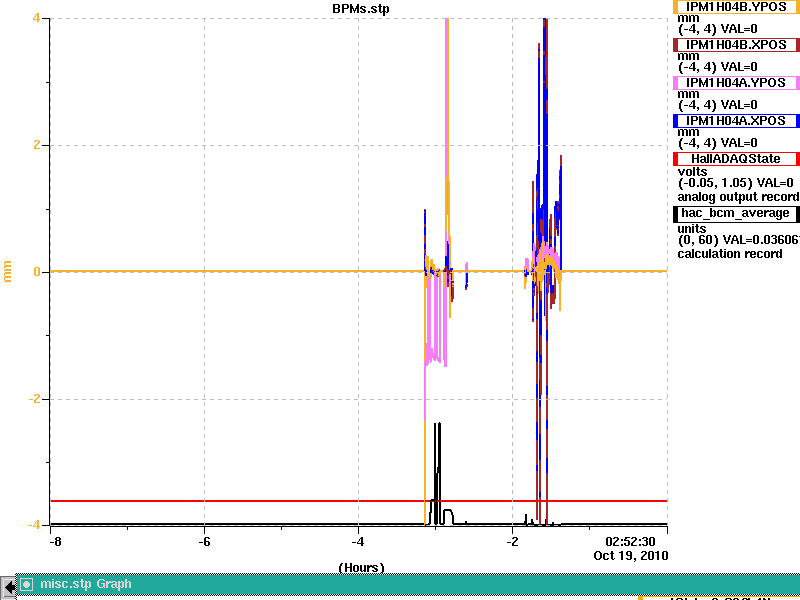
Task: Click the volts unit label under HallADAQState
Action: (x=692, y=171)
